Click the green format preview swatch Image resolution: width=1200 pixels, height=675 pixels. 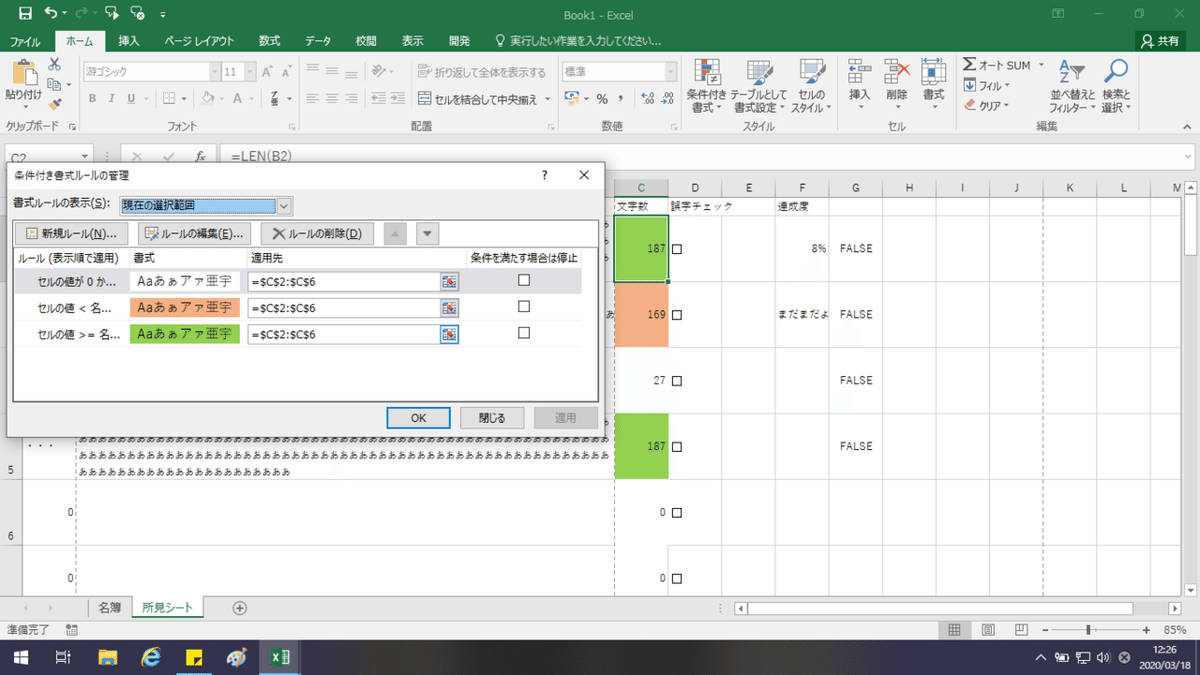185,334
